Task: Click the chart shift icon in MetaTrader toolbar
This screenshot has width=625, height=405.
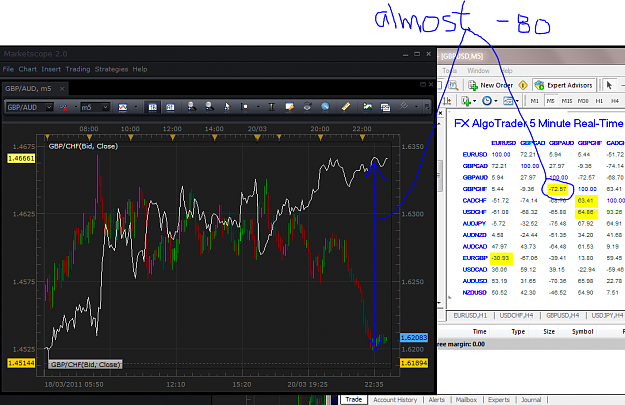Action: [447, 101]
